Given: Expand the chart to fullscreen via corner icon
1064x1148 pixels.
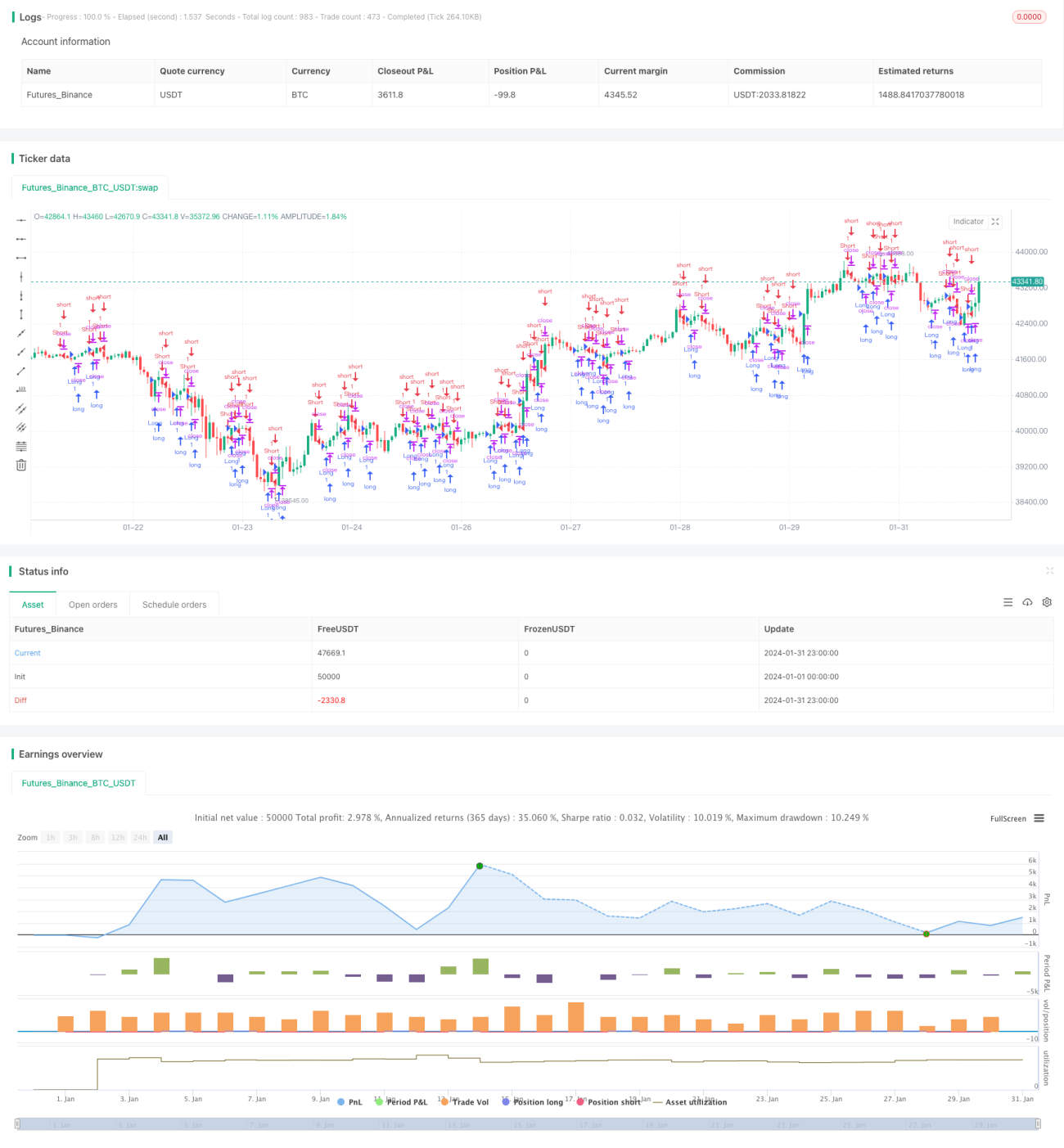Looking at the screenshot, I should pos(995,222).
